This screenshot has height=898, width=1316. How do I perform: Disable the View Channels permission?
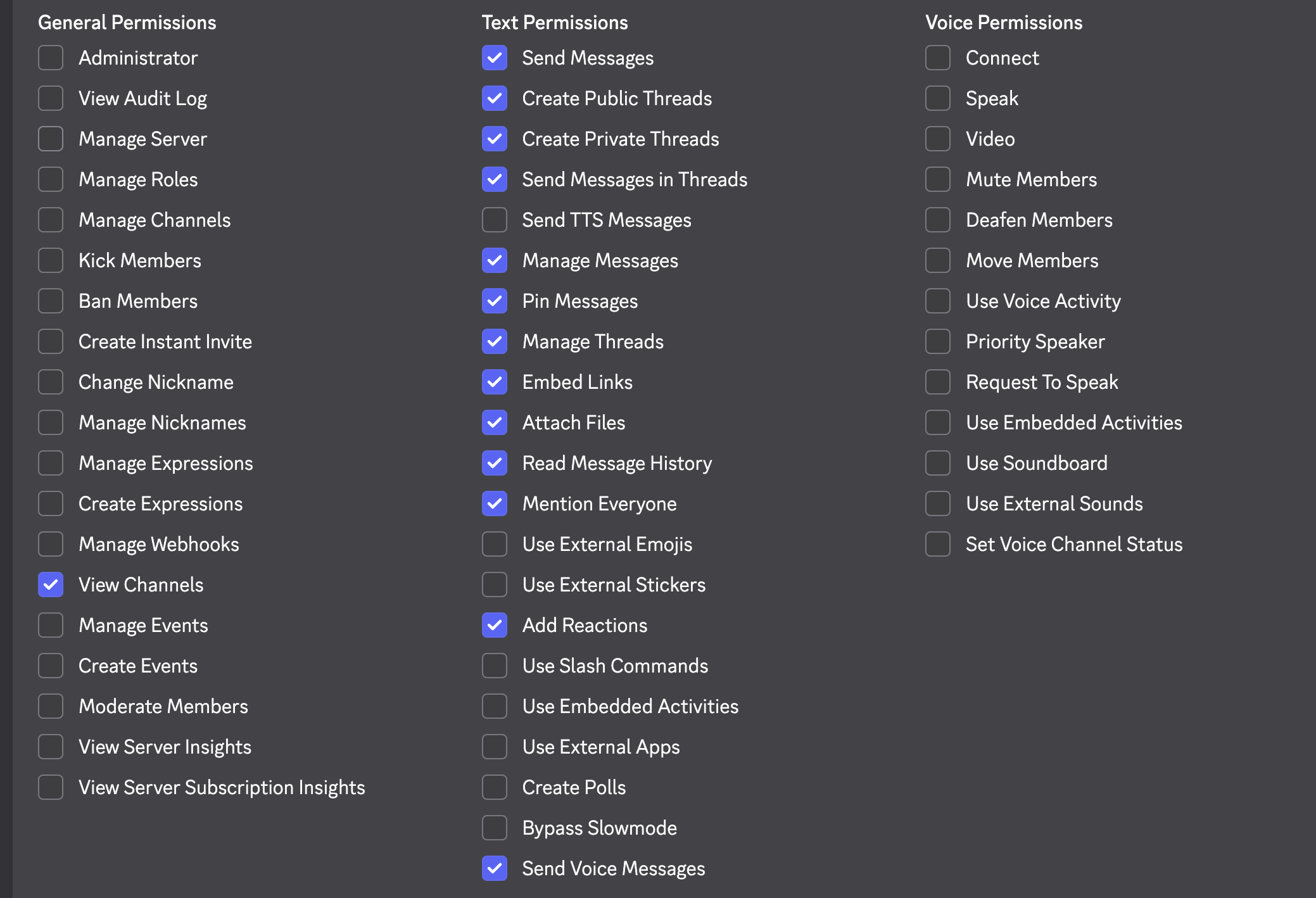(51, 585)
